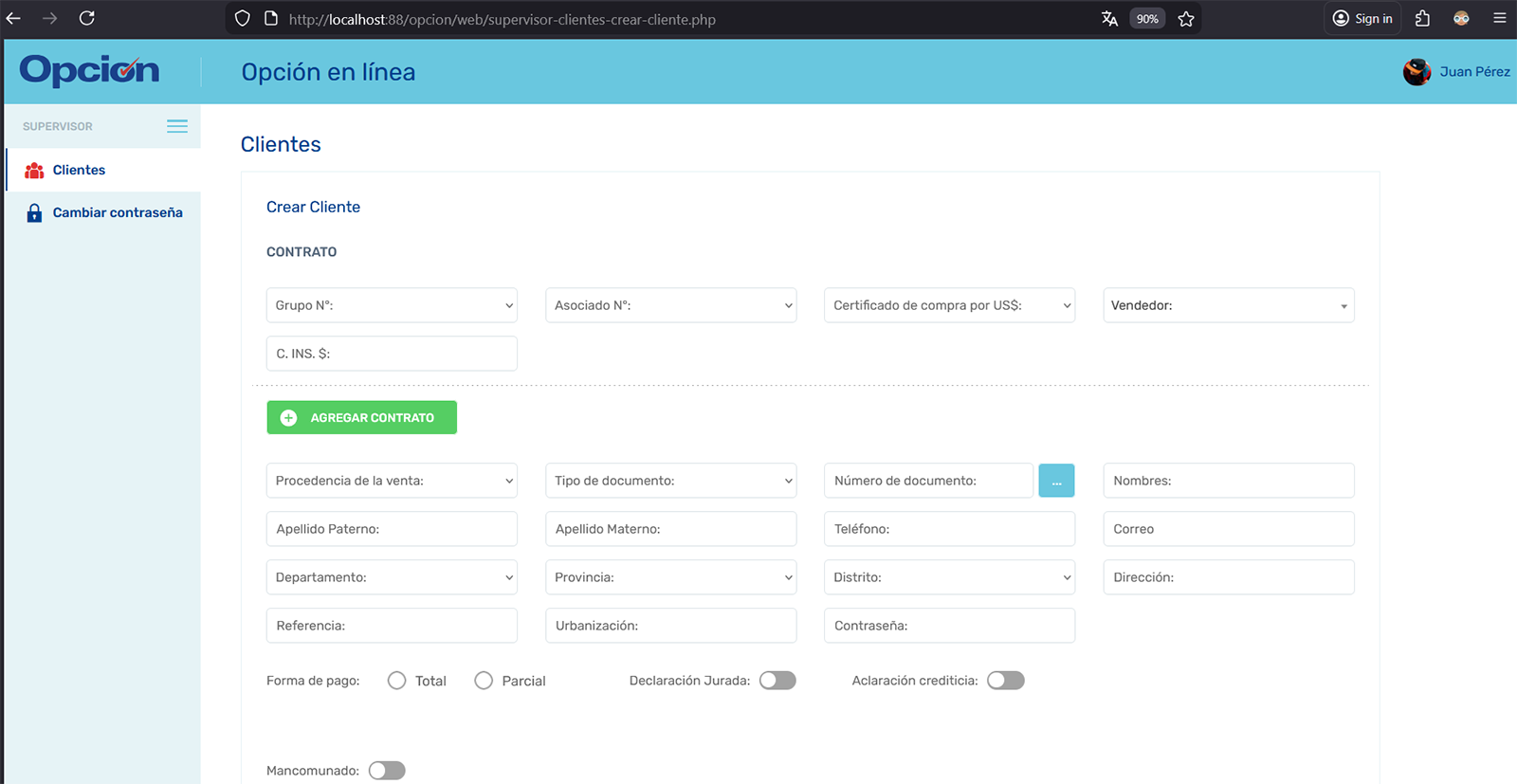The width and height of the screenshot is (1517, 784).
Task: Select the Total payment radio button
Action: pyautogui.click(x=397, y=681)
